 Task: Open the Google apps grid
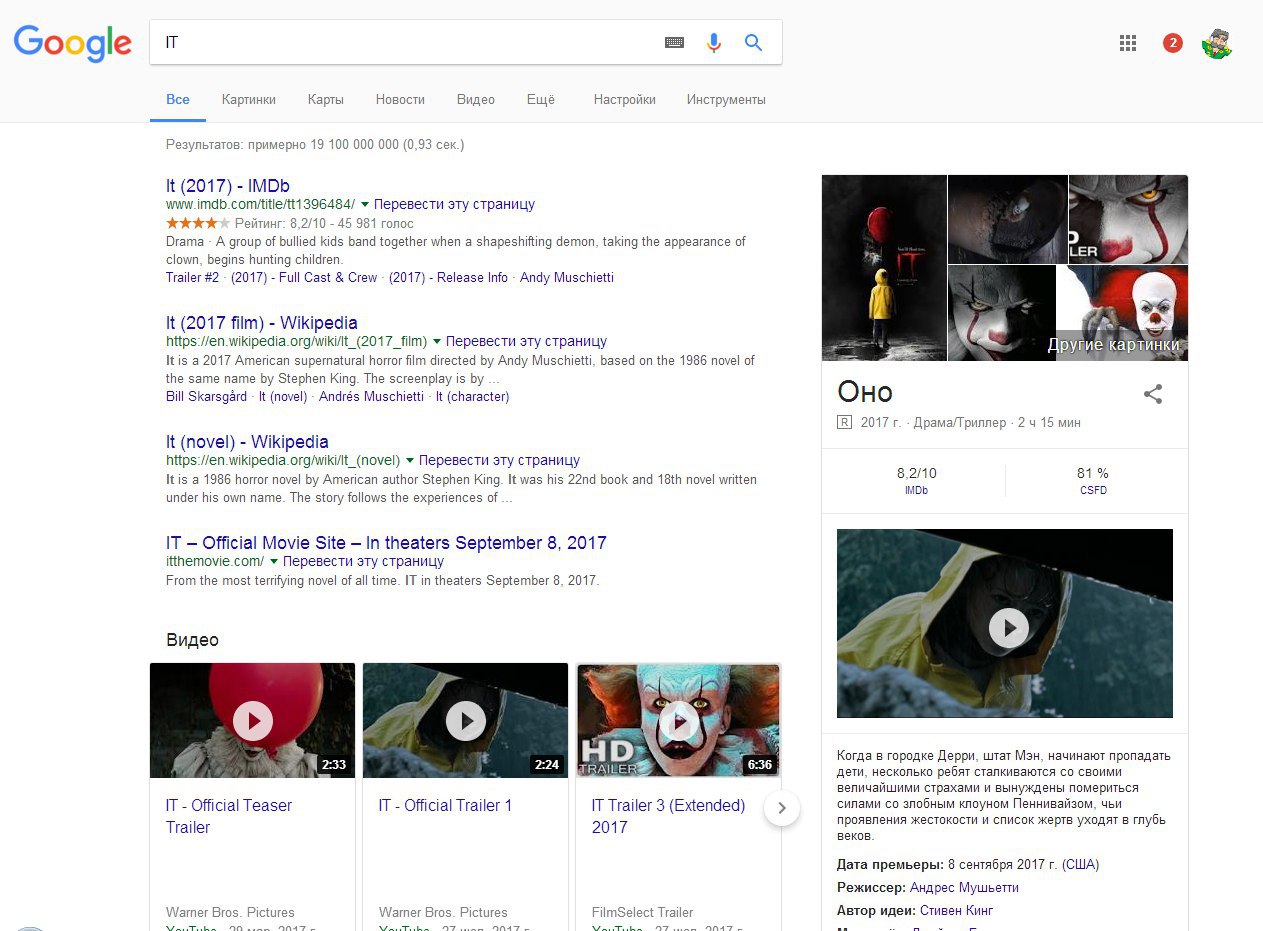(1128, 43)
